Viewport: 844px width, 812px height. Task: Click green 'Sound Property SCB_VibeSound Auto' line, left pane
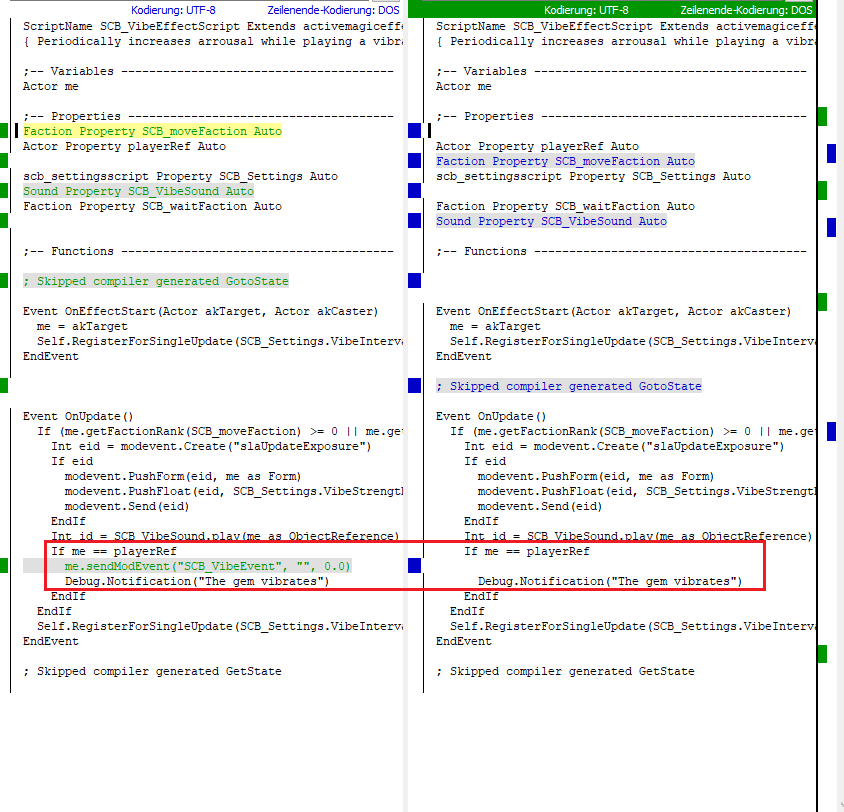point(138,191)
